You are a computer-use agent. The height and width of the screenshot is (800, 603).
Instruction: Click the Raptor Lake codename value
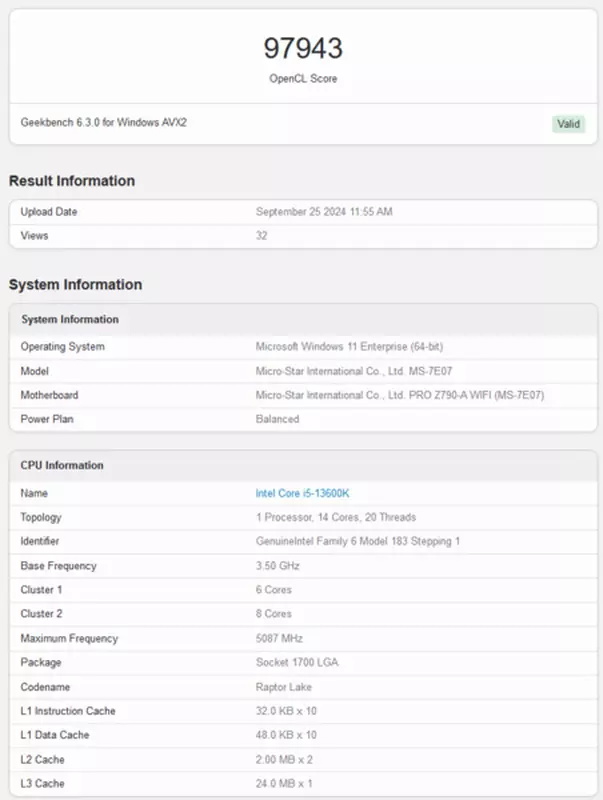click(x=284, y=687)
